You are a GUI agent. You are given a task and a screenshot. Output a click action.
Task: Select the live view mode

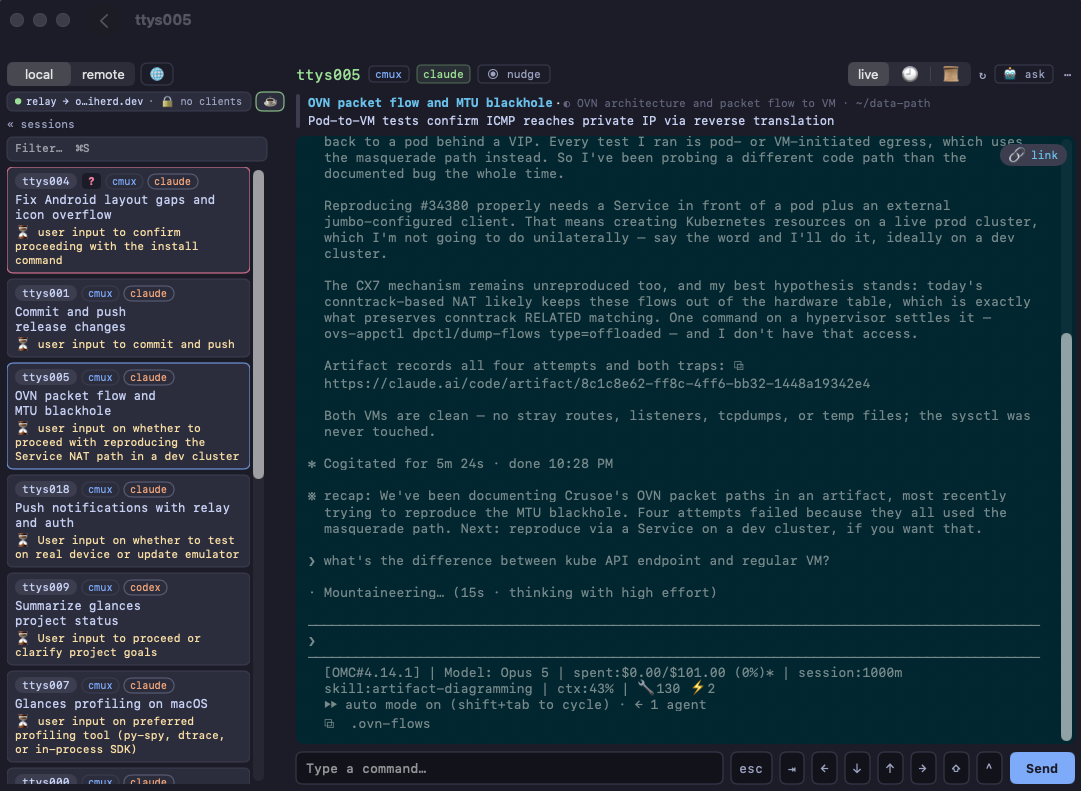pos(868,74)
